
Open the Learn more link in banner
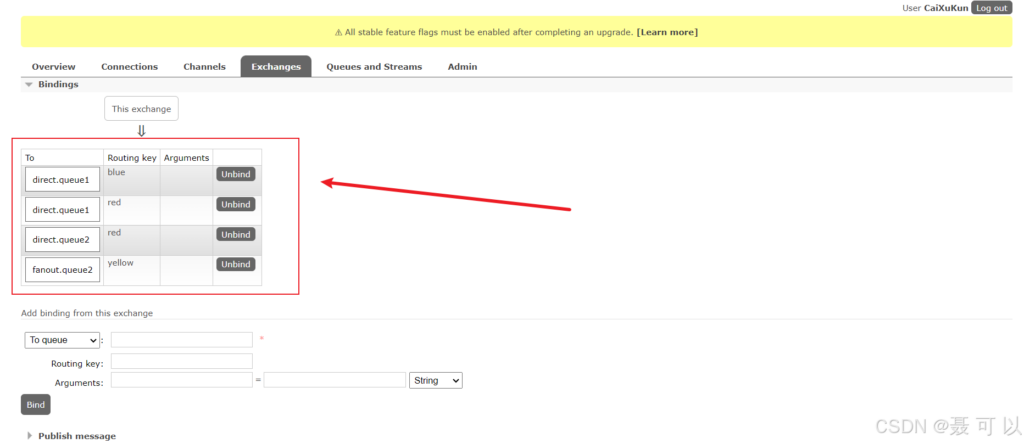[667, 32]
